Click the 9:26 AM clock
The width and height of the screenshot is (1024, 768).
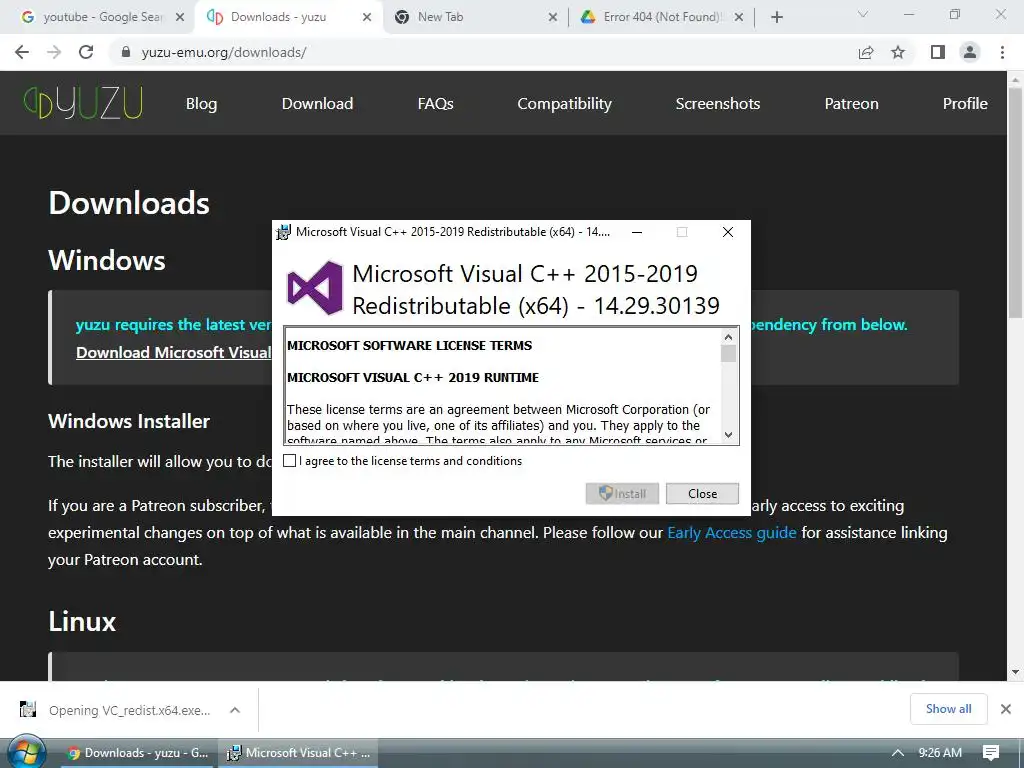[x=940, y=753]
